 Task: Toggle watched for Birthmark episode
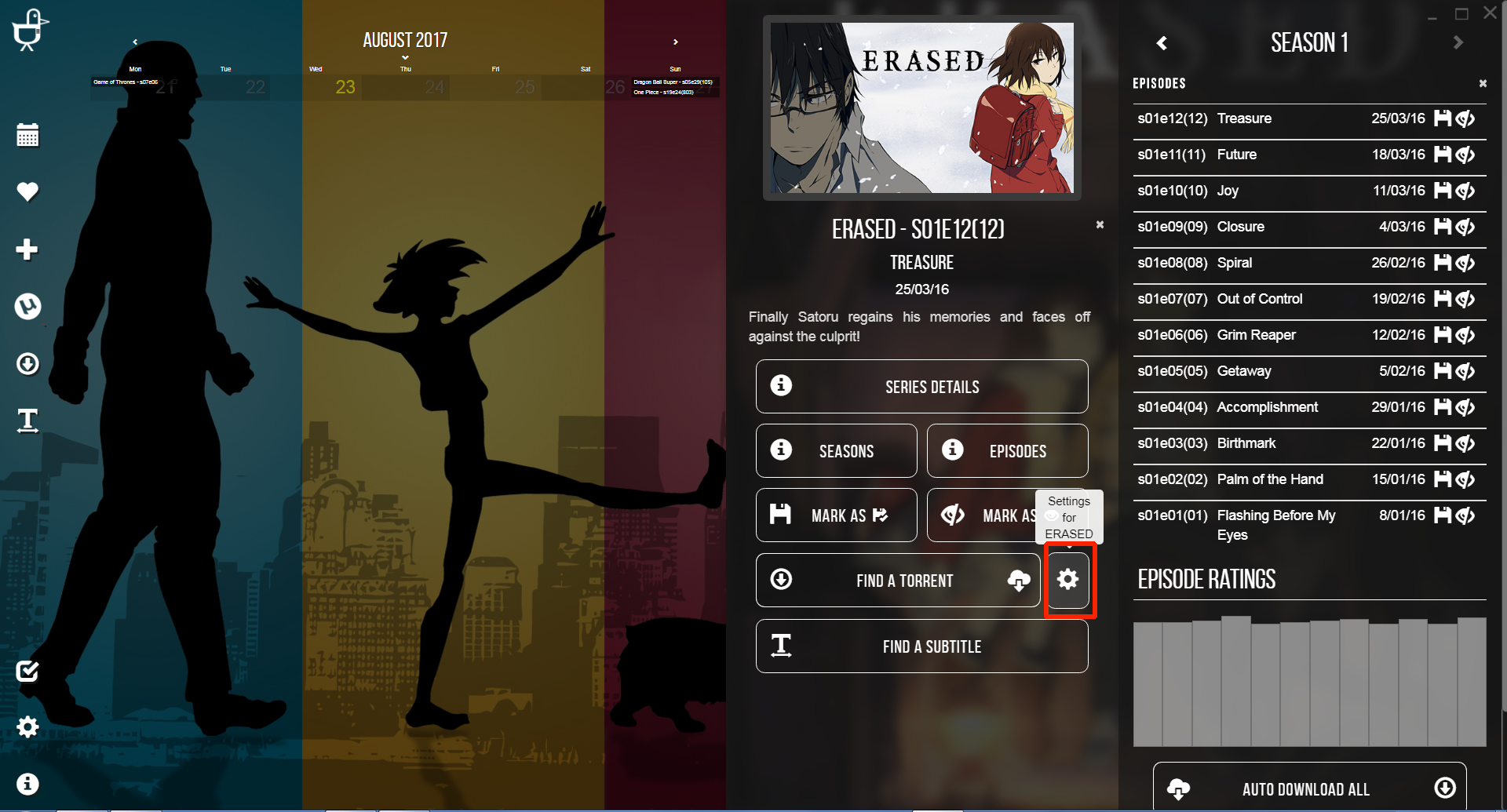(x=1465, y=443)
